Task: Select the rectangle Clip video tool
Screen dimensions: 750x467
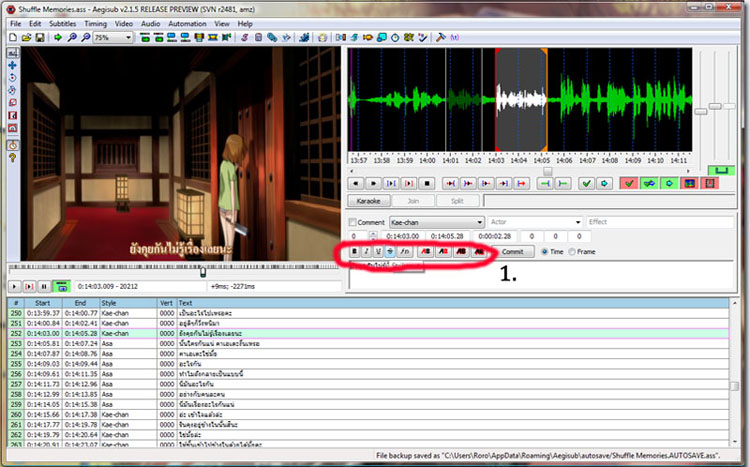Action: 12,115
